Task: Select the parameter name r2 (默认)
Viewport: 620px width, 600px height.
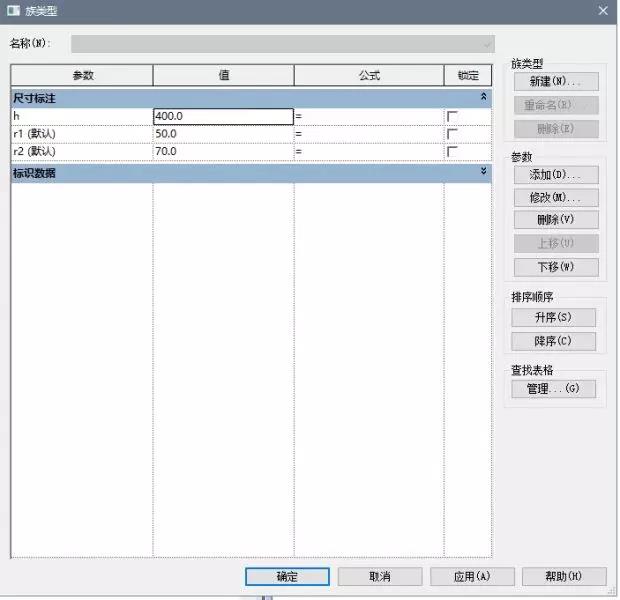Action: pyautogui.click(x=82, y=151)
